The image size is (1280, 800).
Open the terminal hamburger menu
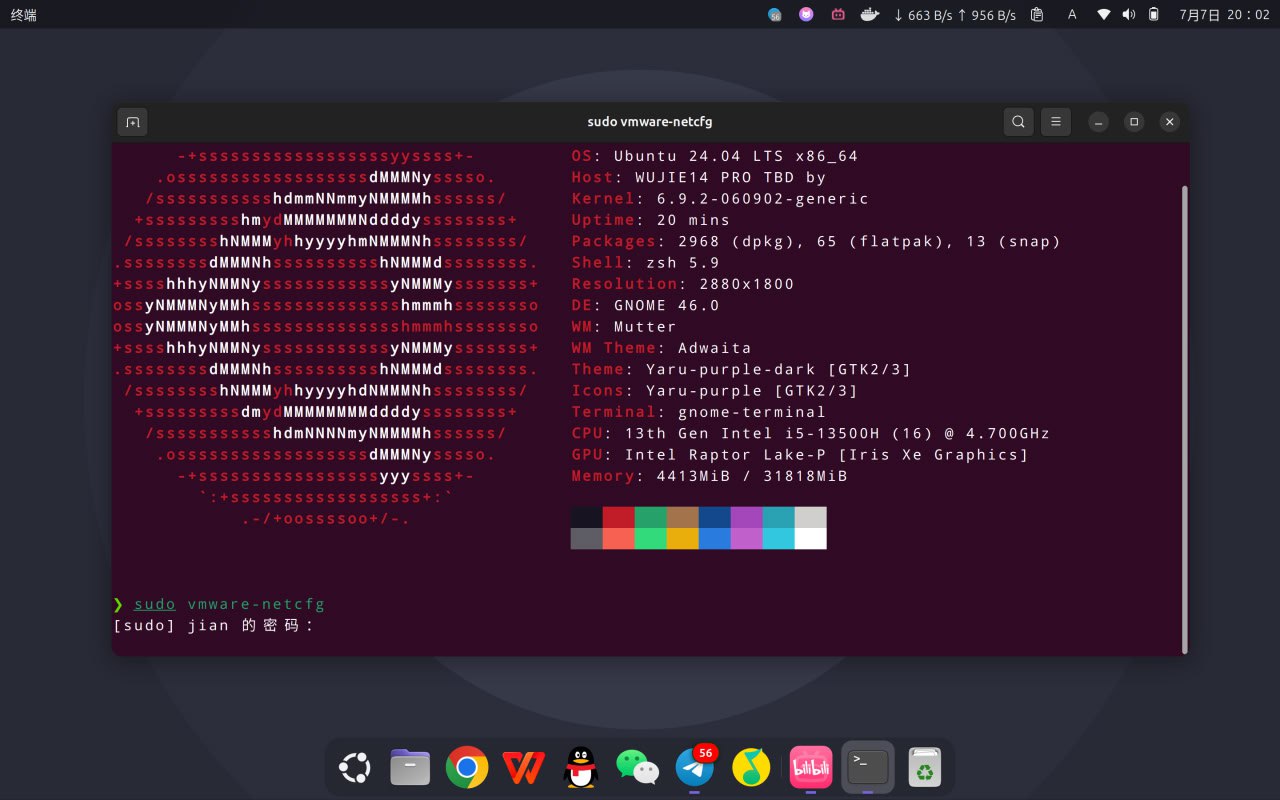[x=1055, y=122]
